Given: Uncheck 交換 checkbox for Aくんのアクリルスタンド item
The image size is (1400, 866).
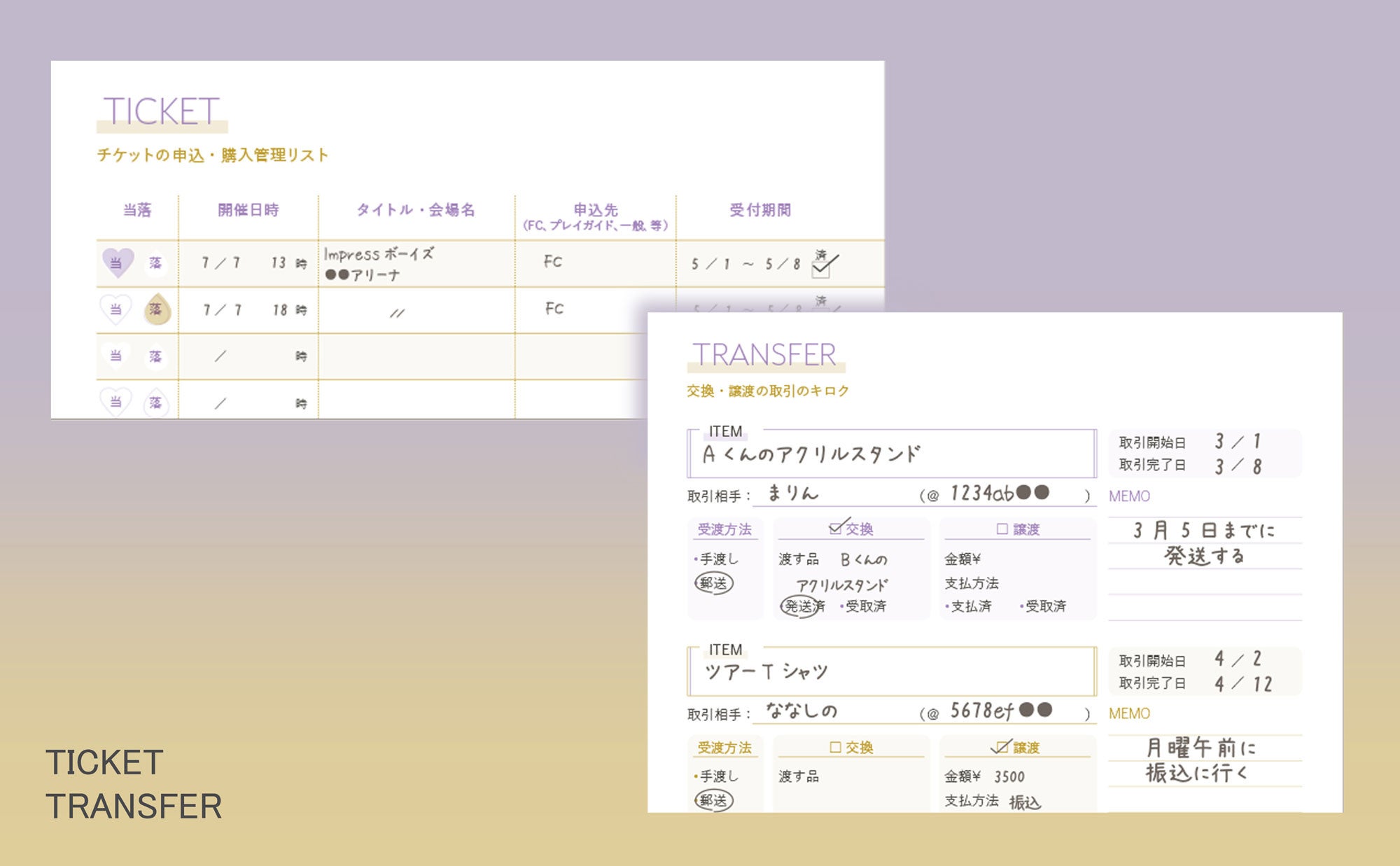Looking at the screenshot, I should 835,529.
